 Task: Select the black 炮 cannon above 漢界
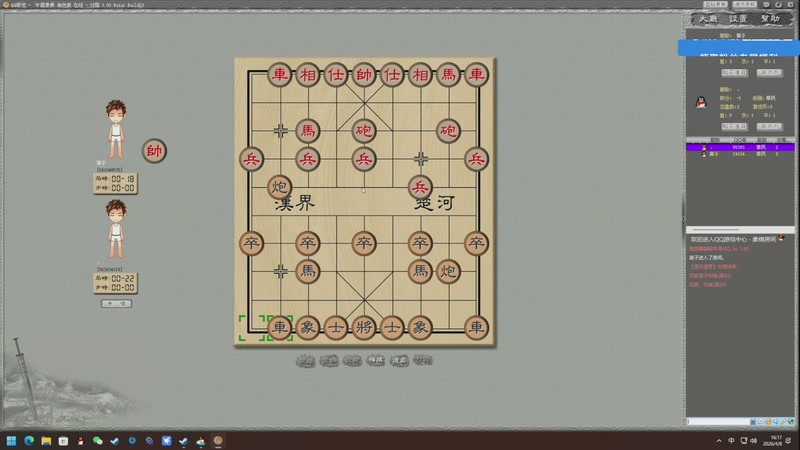click(x=280, y=187)
